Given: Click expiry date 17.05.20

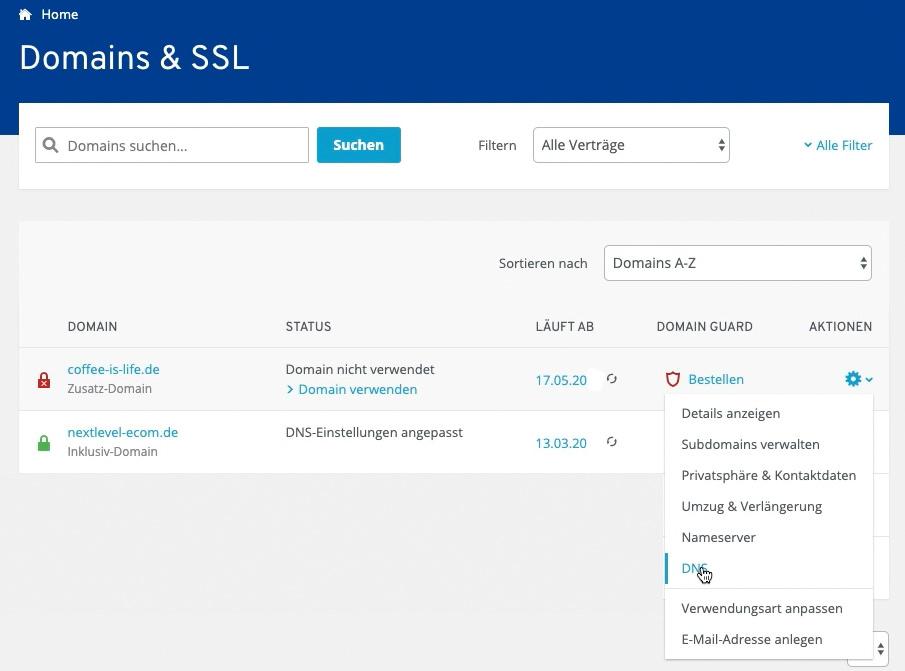Looking at the screenshot, I should (561, 380).
